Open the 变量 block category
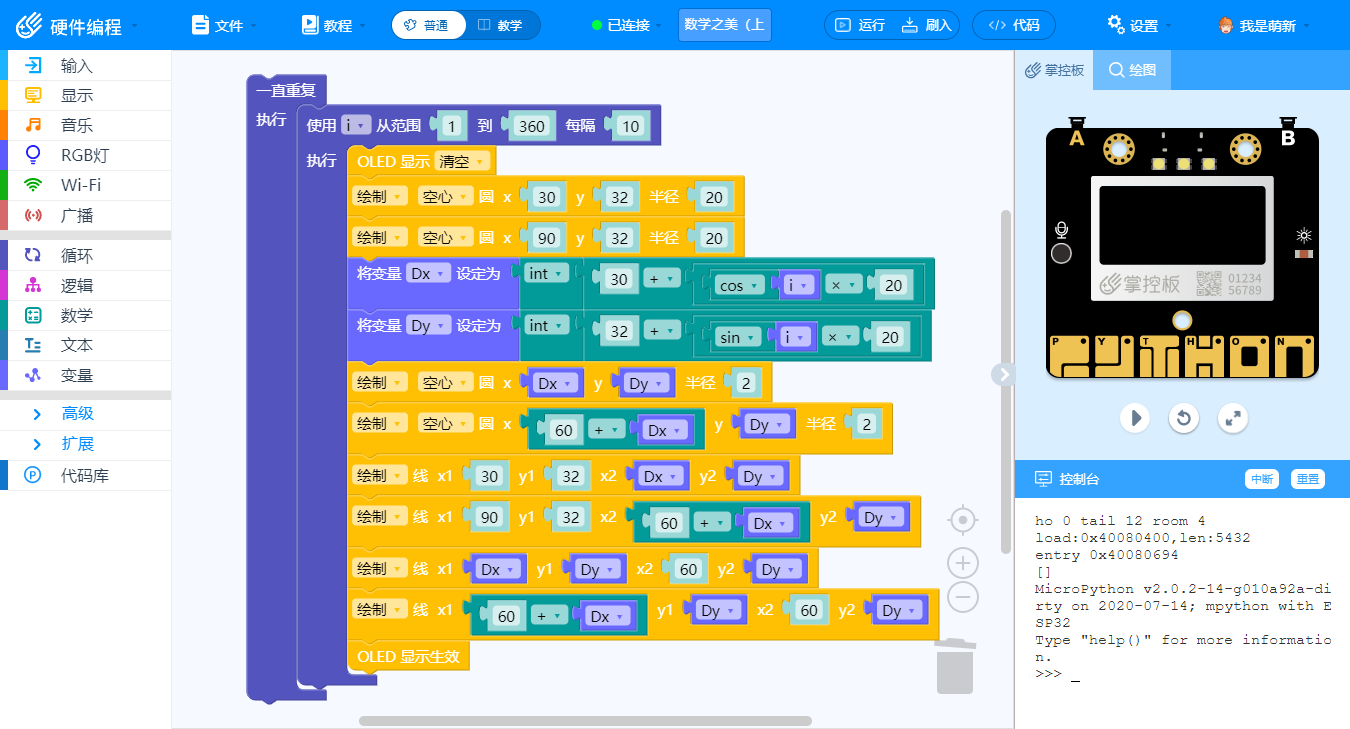This screenshot has height=729, width=1350. (x=85, y=376)
